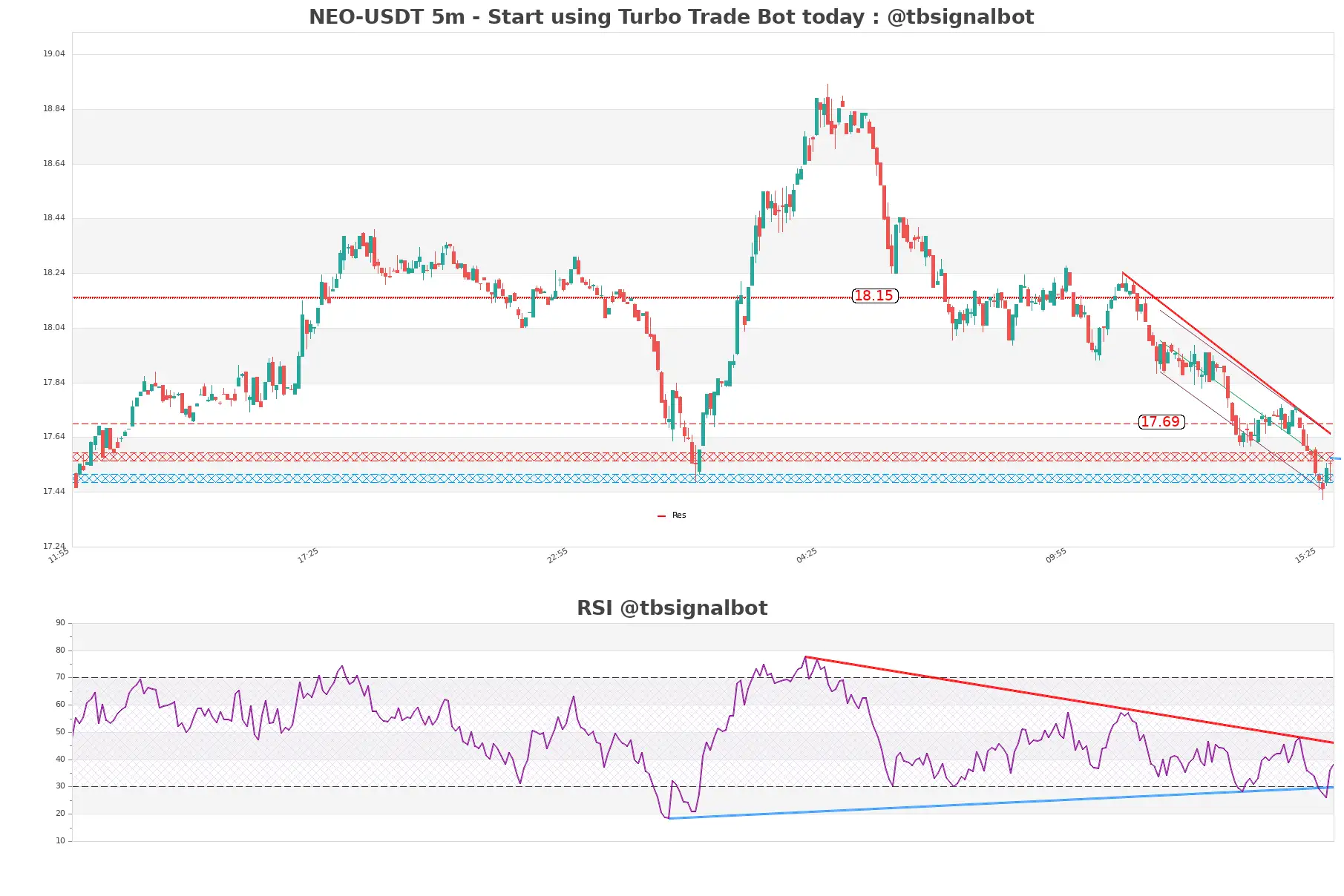The height and width of the screenshot is (896, 1344).
Task: Click the 17.64 price axis label
Action: [x=53, y=436]
